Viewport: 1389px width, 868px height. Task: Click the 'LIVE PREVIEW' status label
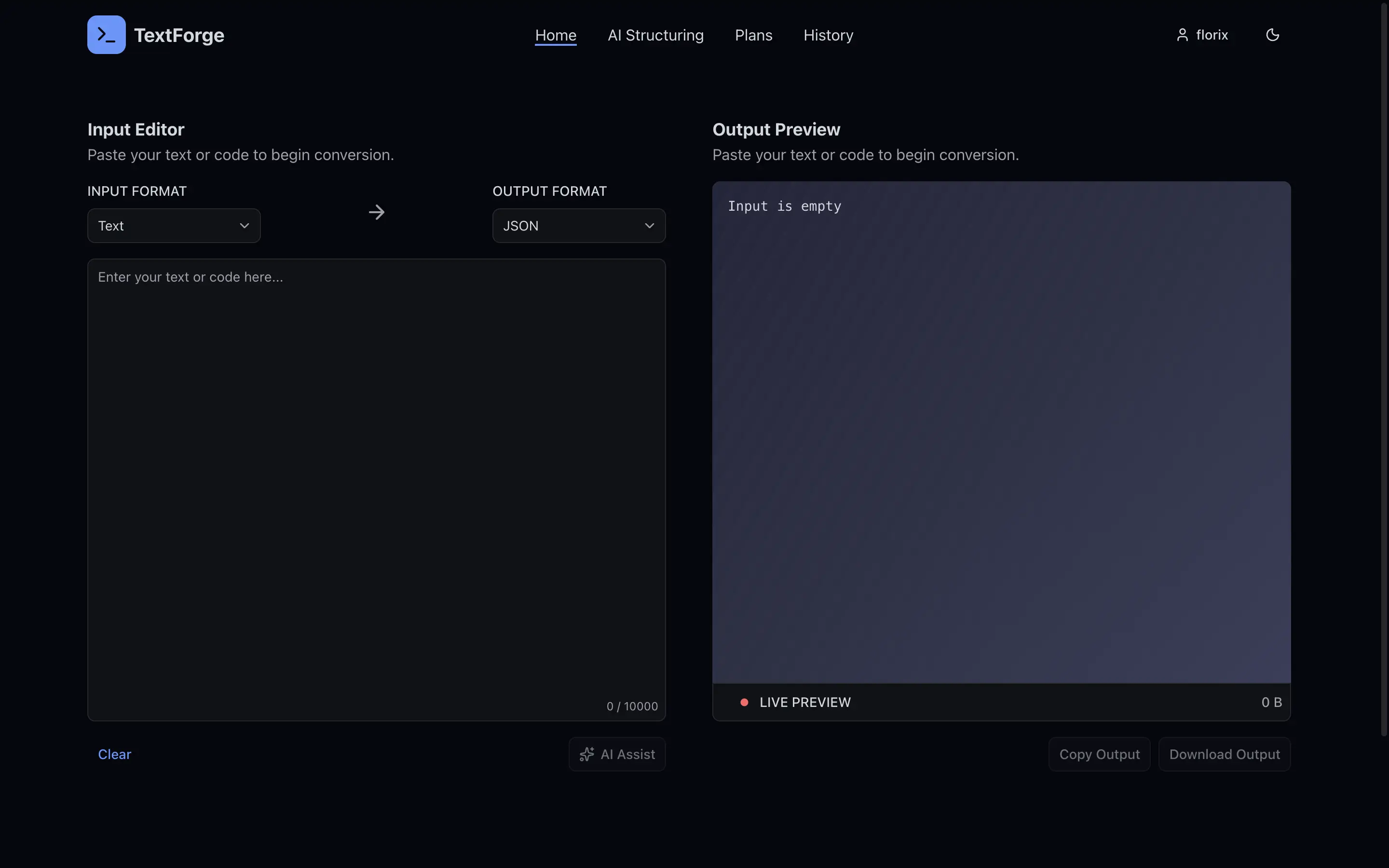(805, 702)
